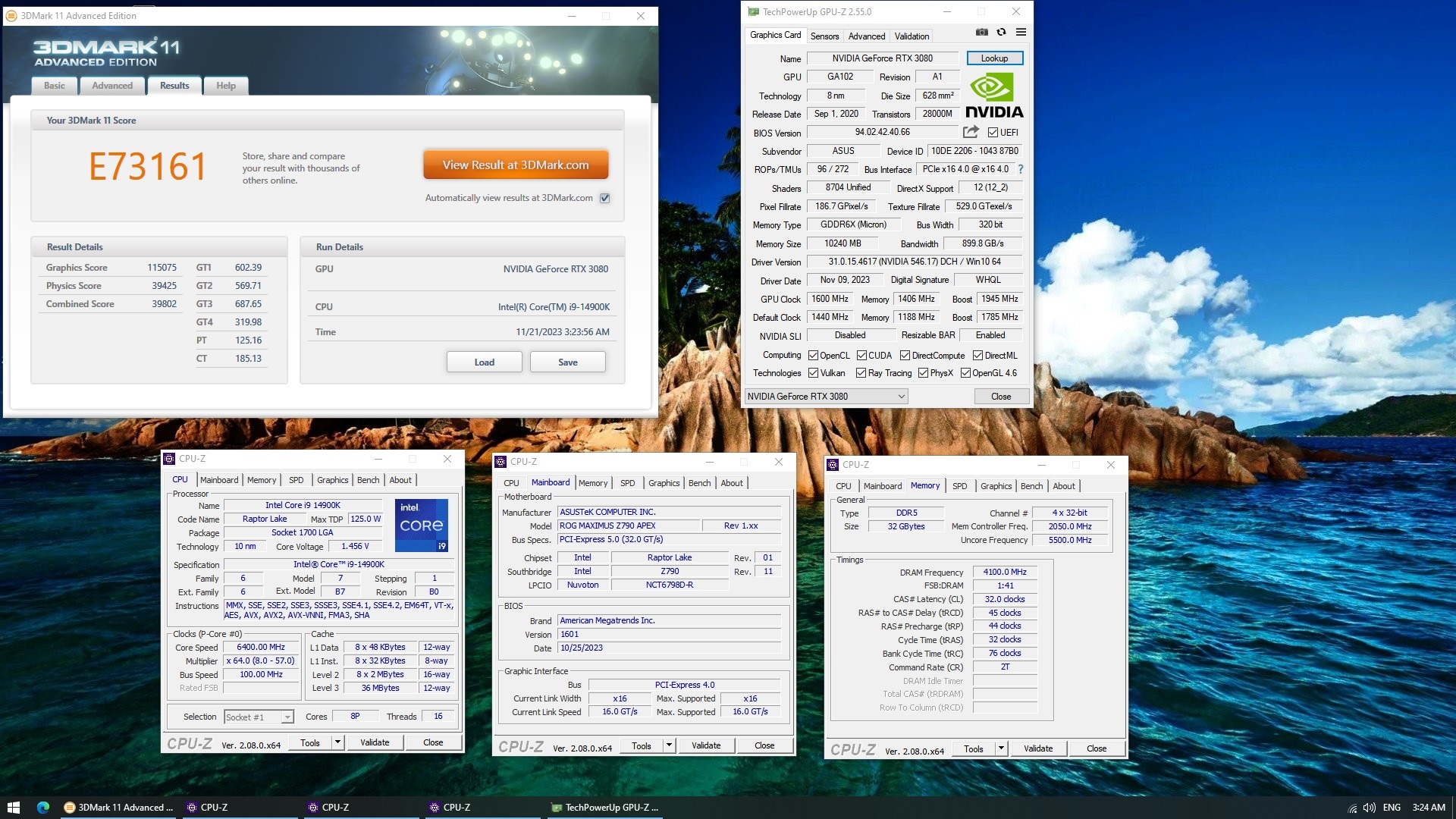Toggle the DirectML checkbox
The width and height of the screenshot is (1456, 819).
(977, 356)
